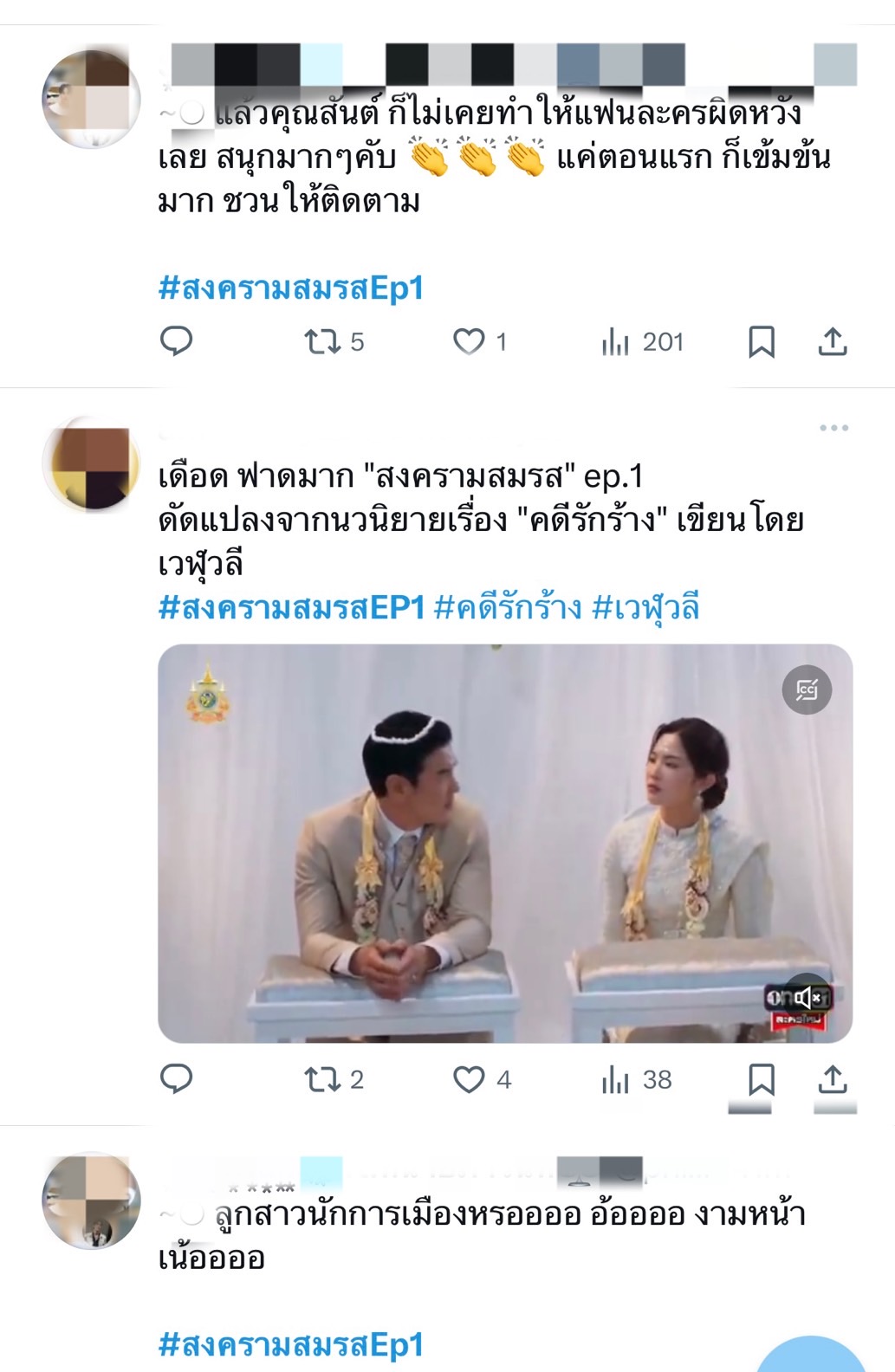This screenshot has width=895, height=1372.
Task: Open hashtag #คดีรักร้าง
Action: [x=508, y=608]
